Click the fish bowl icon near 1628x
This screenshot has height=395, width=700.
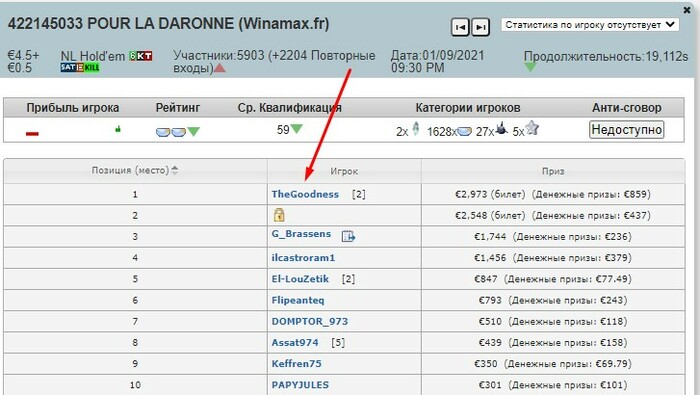[x=465, y=132]
